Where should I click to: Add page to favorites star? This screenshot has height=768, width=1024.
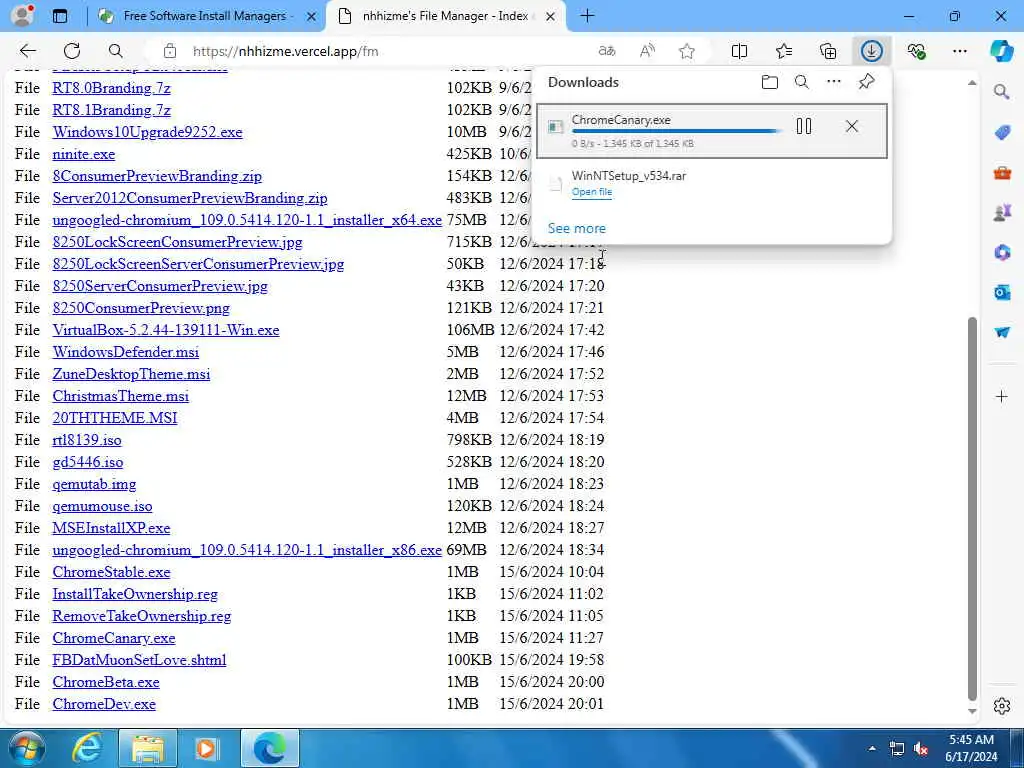point(687,51)
